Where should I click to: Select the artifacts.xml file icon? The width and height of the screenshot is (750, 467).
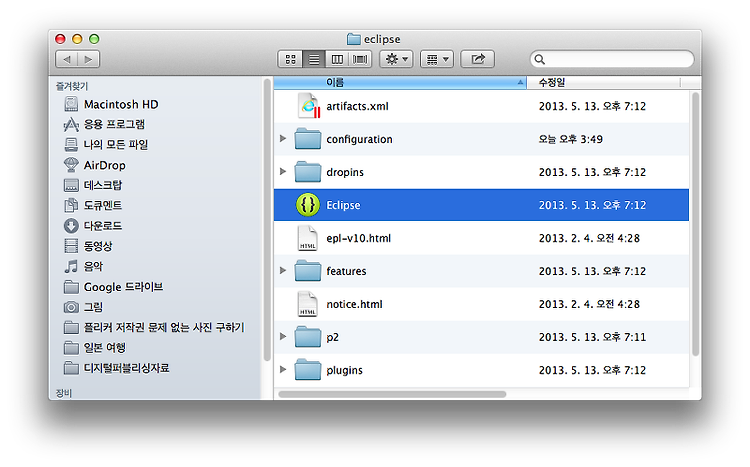pyautogui.click(x=308, y=106)
